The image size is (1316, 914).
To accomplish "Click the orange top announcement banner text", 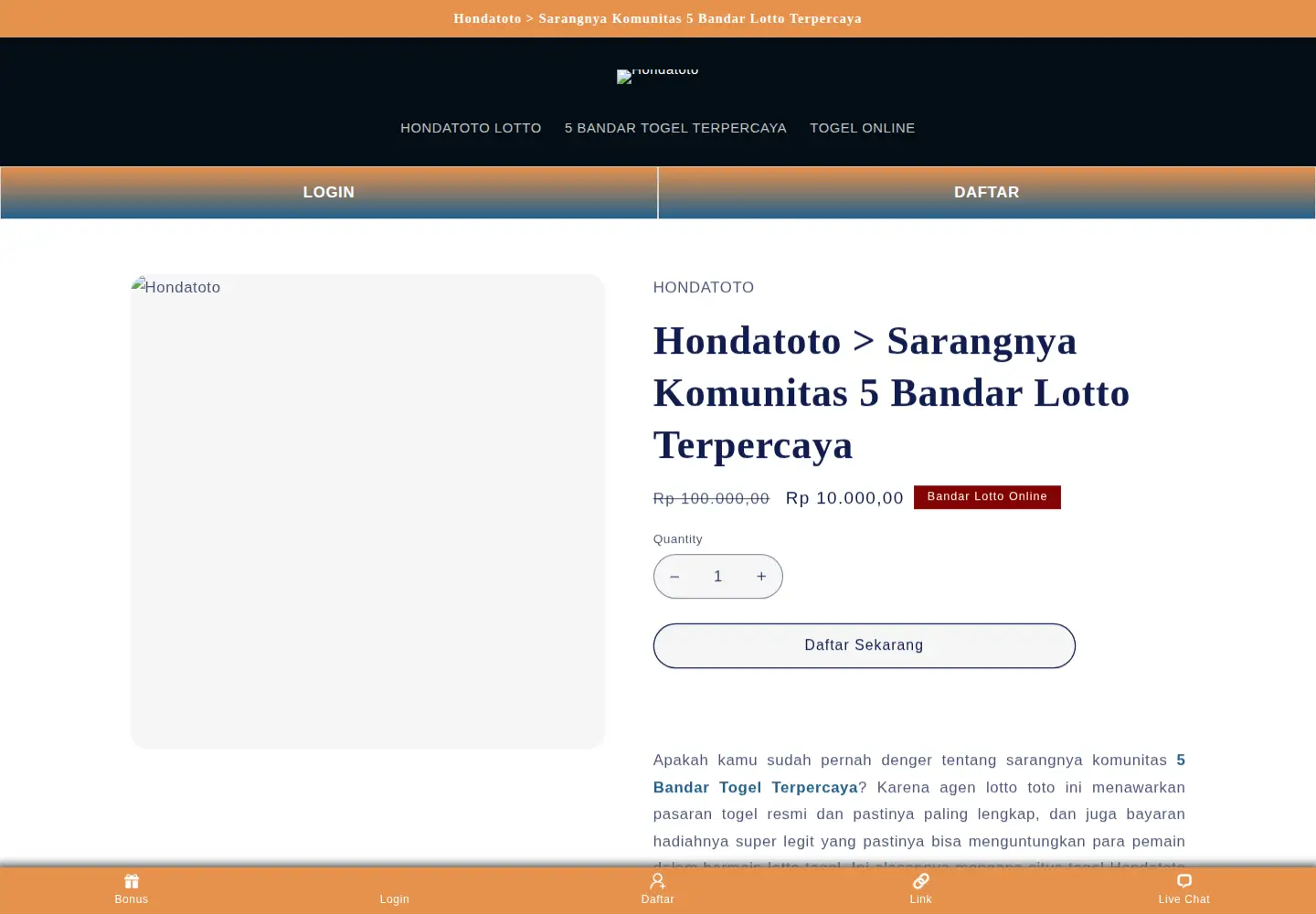I will pyautogui.click(x=658, y=18).
